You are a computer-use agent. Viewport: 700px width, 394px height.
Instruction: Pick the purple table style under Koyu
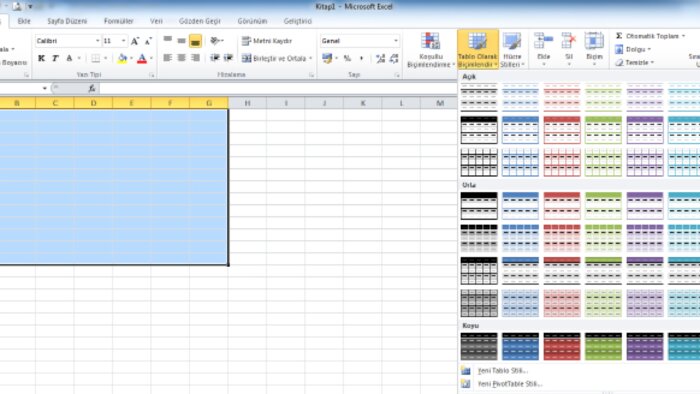pyautogui.click(x=645, y=346)
